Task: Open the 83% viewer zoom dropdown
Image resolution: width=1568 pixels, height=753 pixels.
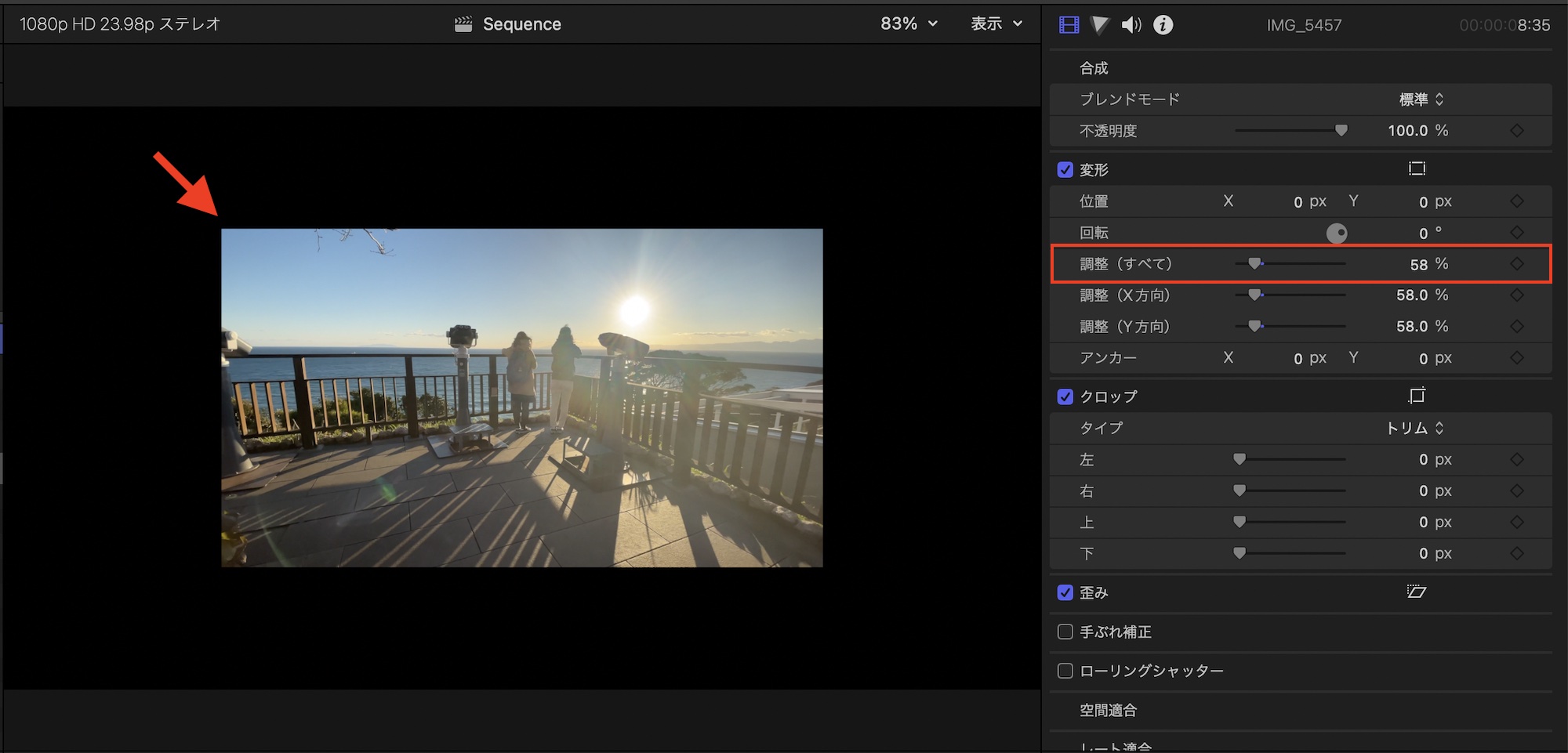Action: pyautogui.click(x=909, y=24)
